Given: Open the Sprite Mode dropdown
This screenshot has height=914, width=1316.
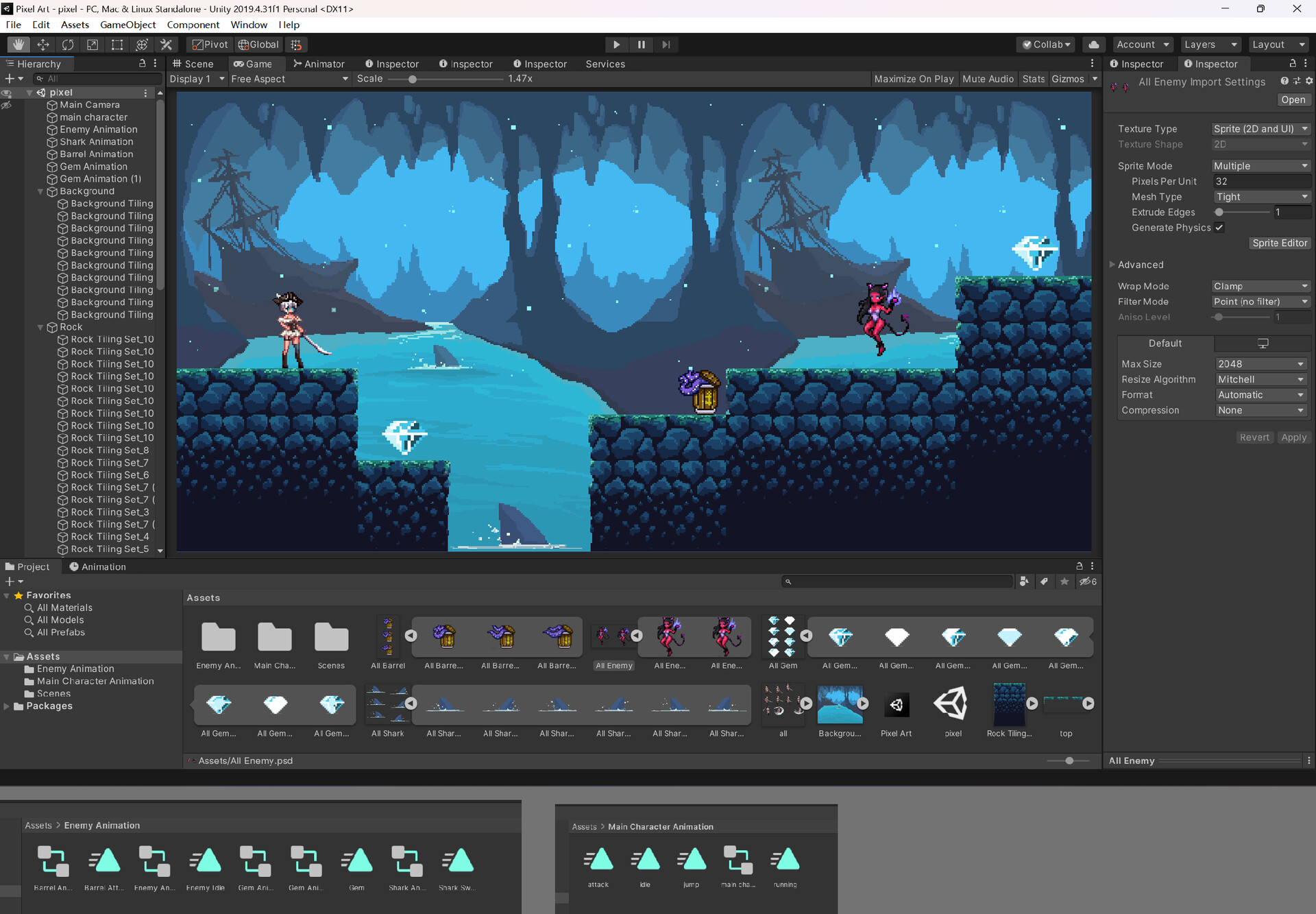Looking at the screenshot, I should 1260,165.
